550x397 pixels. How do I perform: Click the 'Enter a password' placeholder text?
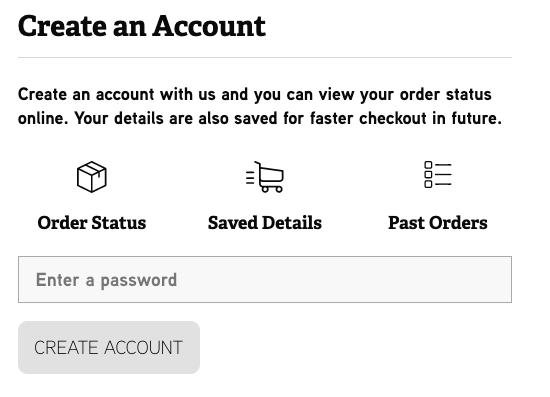pyautogui.click(x=106, y=280)
